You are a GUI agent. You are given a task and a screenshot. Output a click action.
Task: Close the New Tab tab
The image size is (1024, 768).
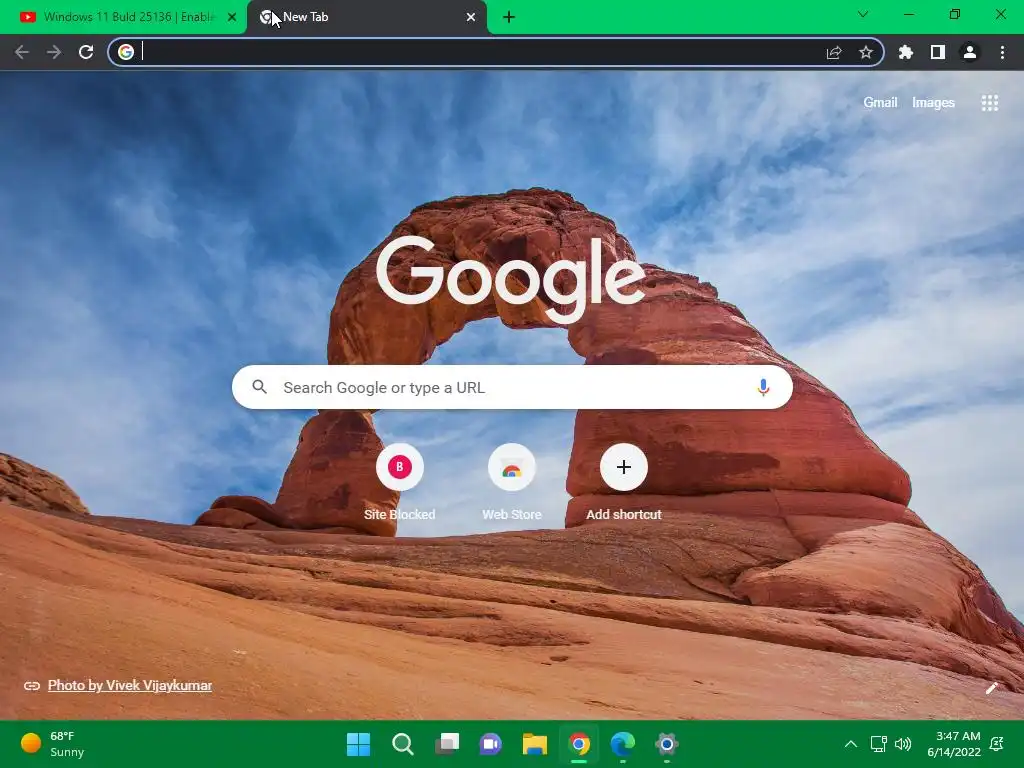(x=471, y=18)
